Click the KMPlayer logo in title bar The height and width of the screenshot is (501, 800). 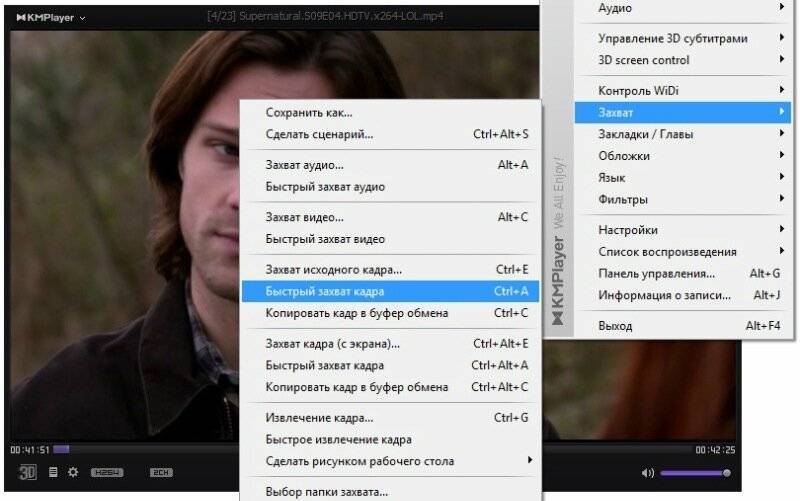click(45, 17)
